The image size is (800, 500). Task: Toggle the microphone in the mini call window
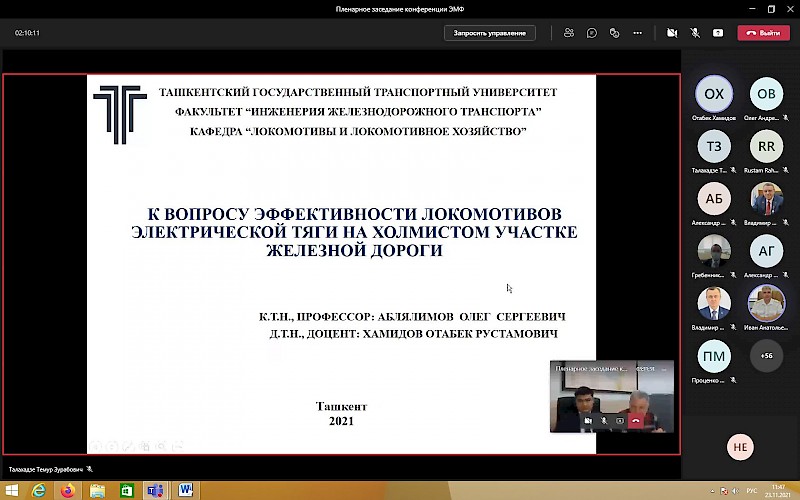(605, 421)
